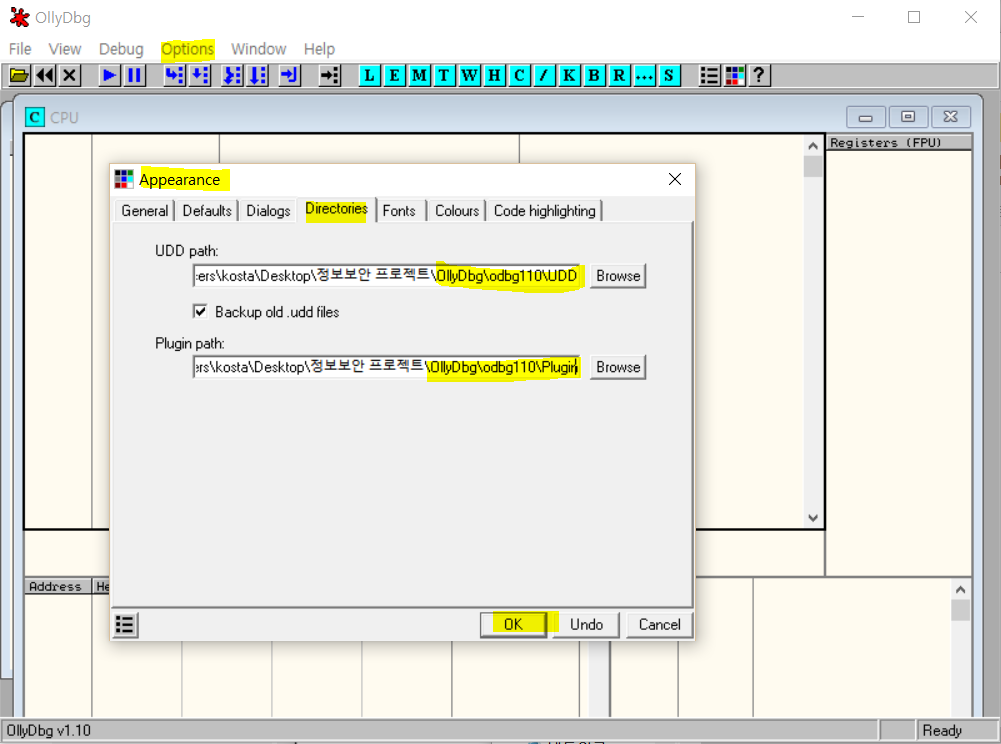
Task: Open Run trace with the dots button
Action: click(x=644, y=75)
